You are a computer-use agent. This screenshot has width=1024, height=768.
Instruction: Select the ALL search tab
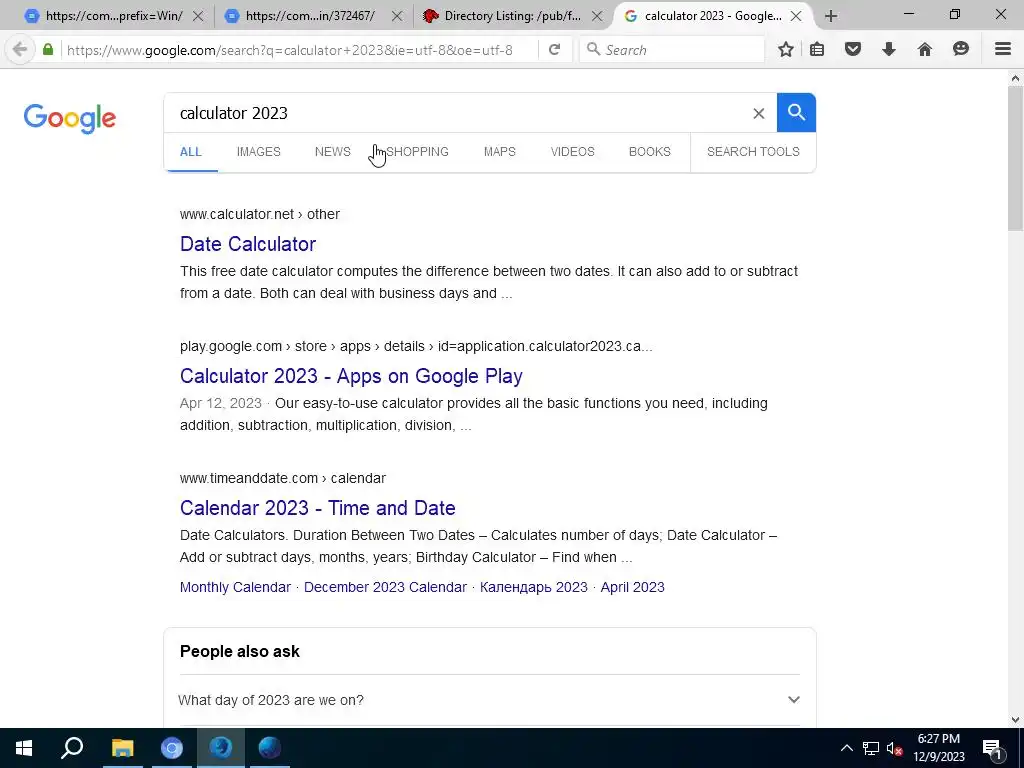[x=191, y=152]
